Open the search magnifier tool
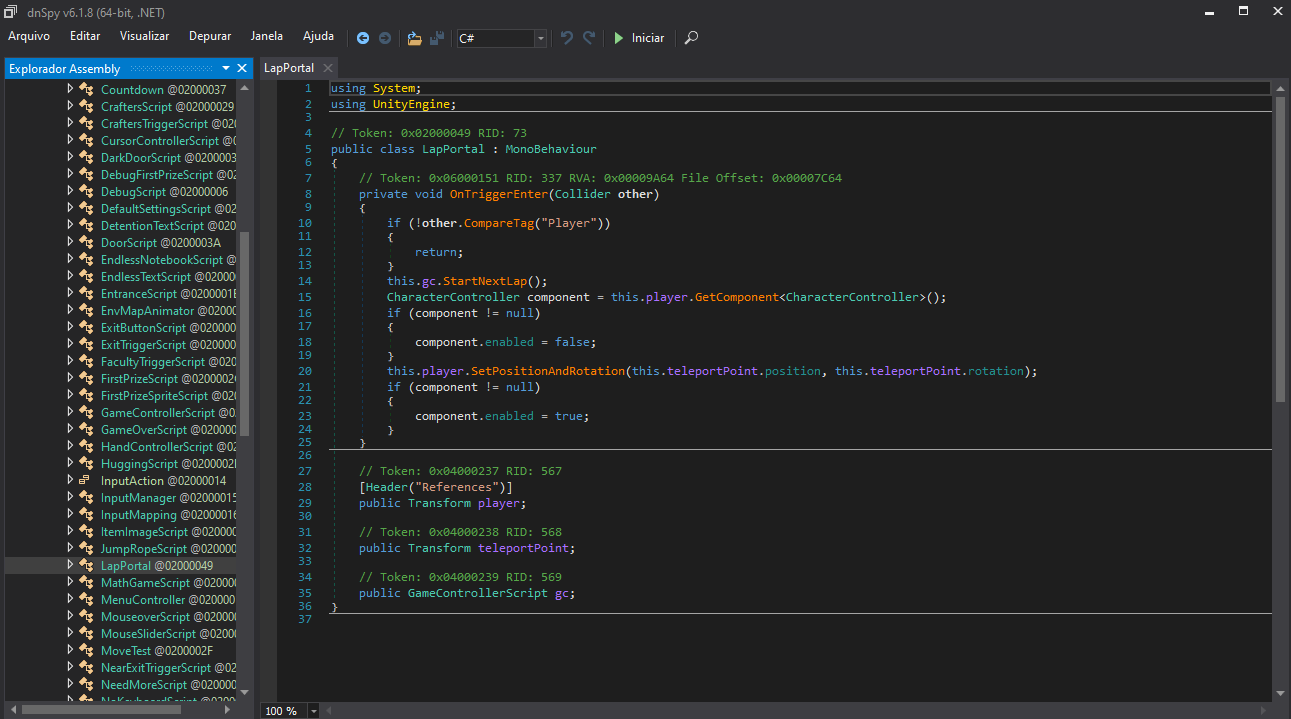The width and height of the screenshot is (1291, 719). (691, 38)
